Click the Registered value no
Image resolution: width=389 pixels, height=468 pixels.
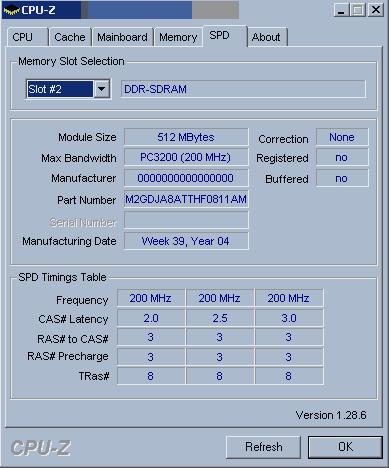pos(342,157)
